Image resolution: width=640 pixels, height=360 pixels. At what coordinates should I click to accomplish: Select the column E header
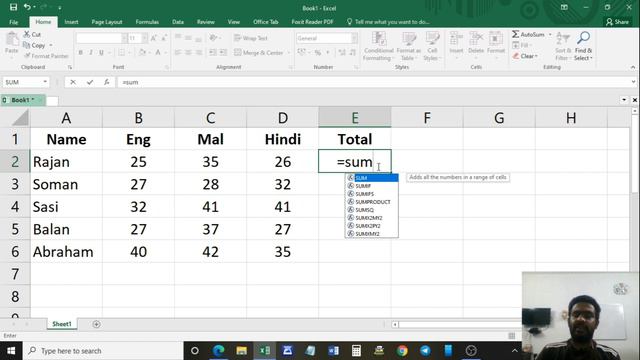[355, 118]
